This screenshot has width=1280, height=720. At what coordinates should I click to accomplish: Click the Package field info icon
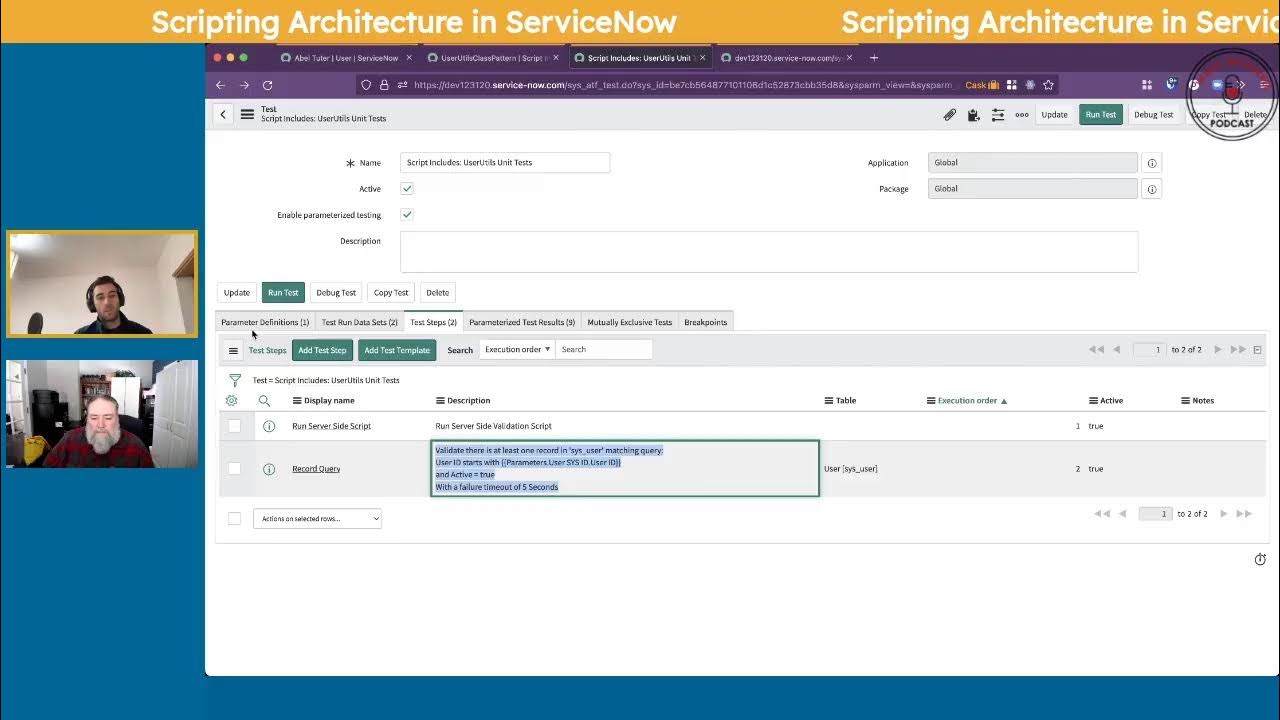click(x=1151, y=189)
